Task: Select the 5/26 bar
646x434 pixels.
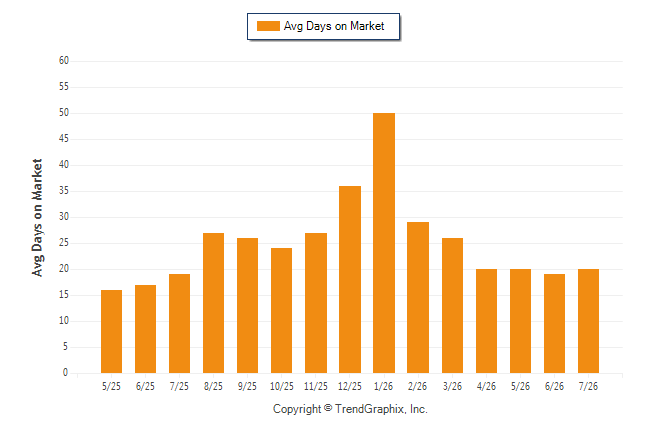Action: click(x=520, y=321)
